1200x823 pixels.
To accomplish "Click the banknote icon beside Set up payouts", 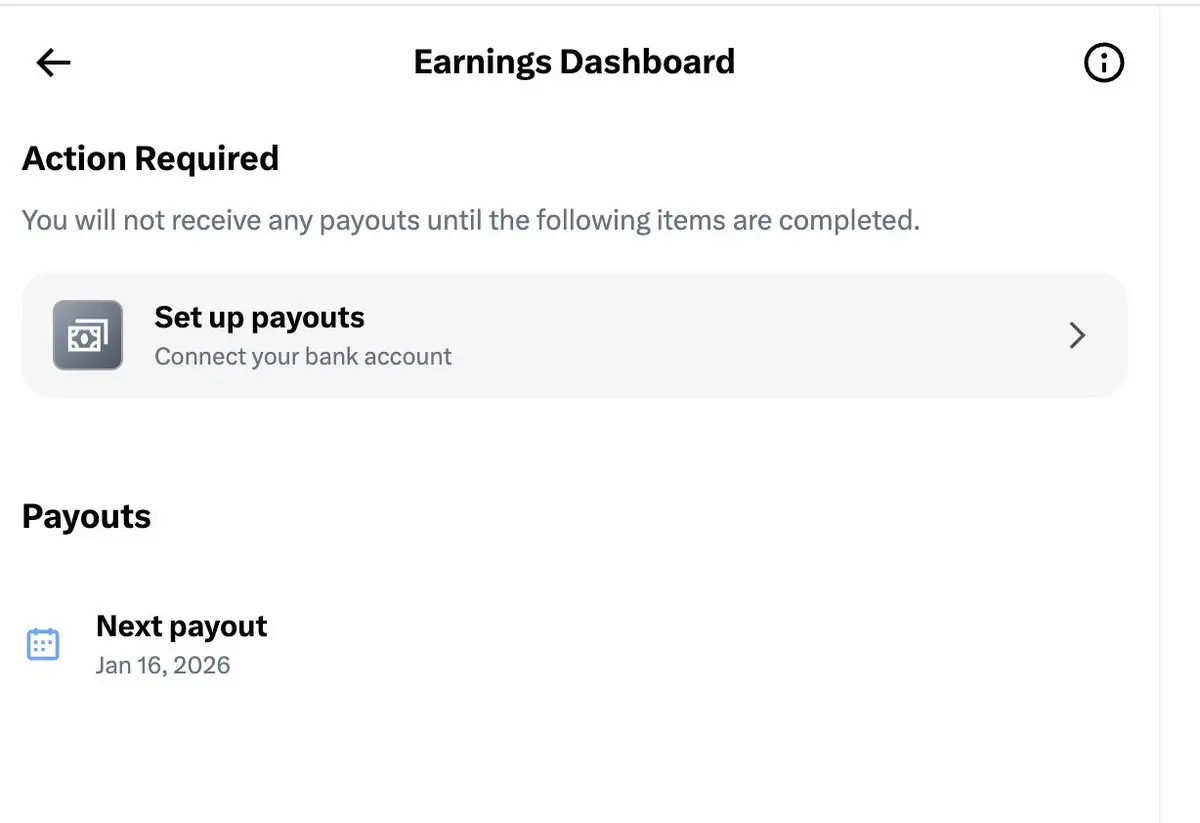I will [88, 336].
